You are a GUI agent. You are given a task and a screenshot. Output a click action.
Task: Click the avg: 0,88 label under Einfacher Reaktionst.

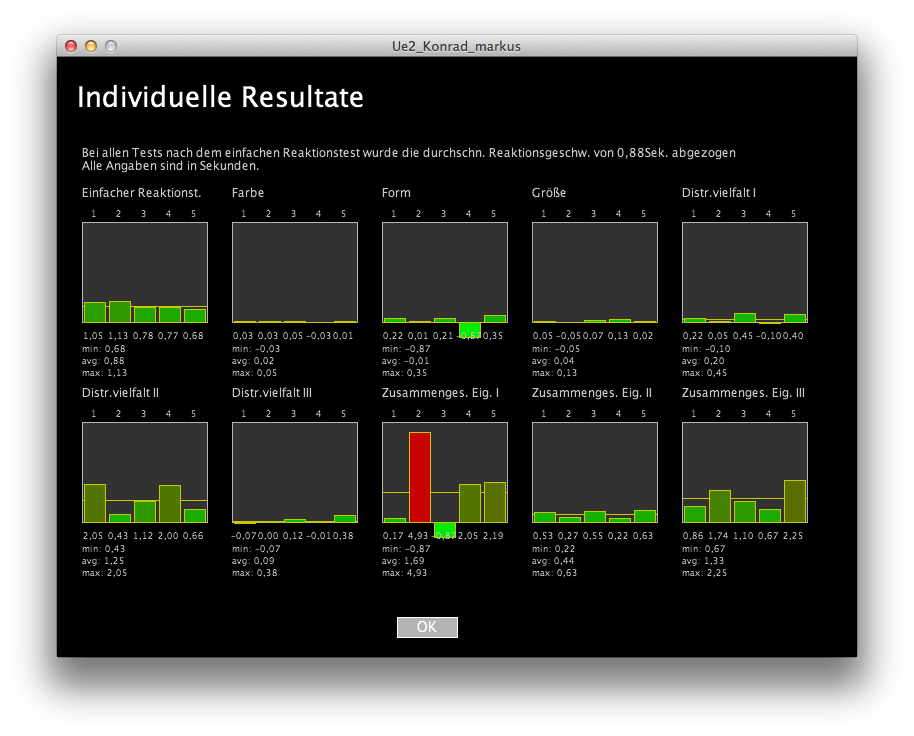coord(103,360)
